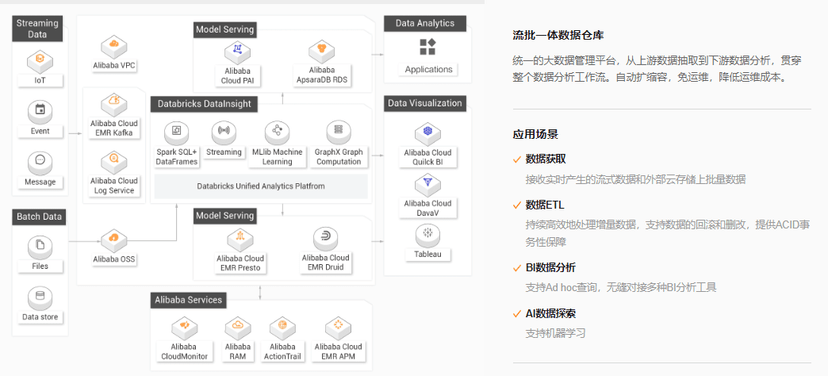
Task: Click the Streaming icon in Databricks DataInsight
Action: [x=224, y=132]
